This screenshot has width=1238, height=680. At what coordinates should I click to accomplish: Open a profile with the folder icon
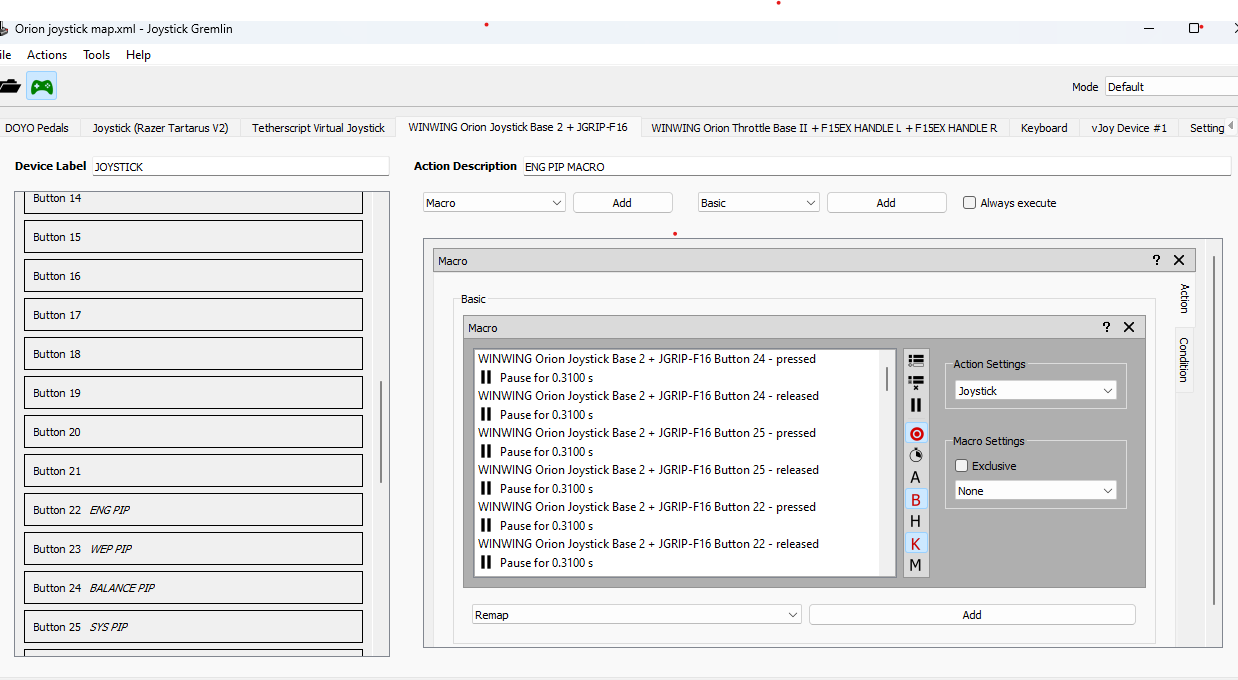9,86
